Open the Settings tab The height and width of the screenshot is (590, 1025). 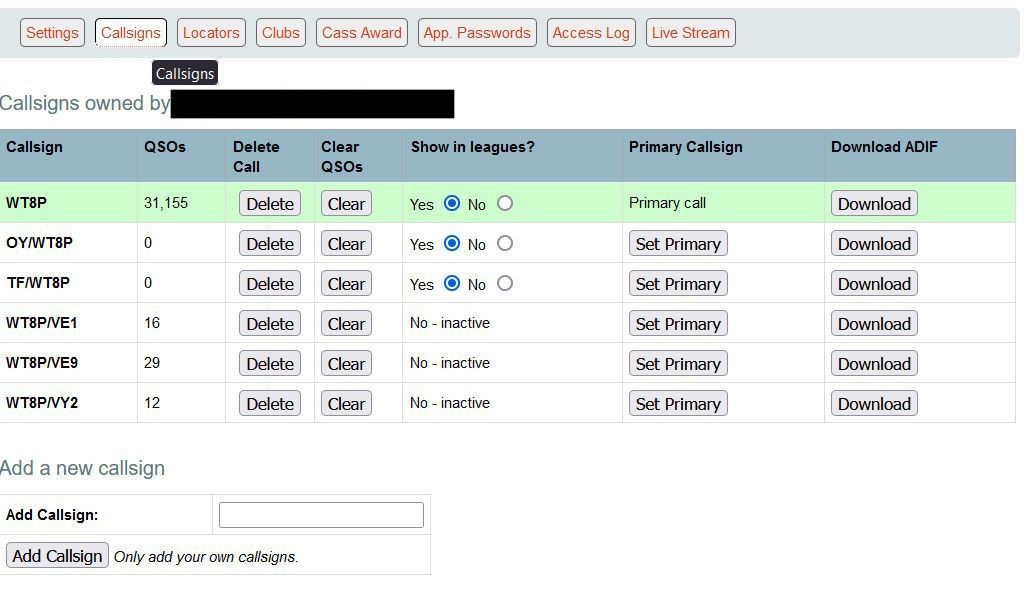(52, 33)
